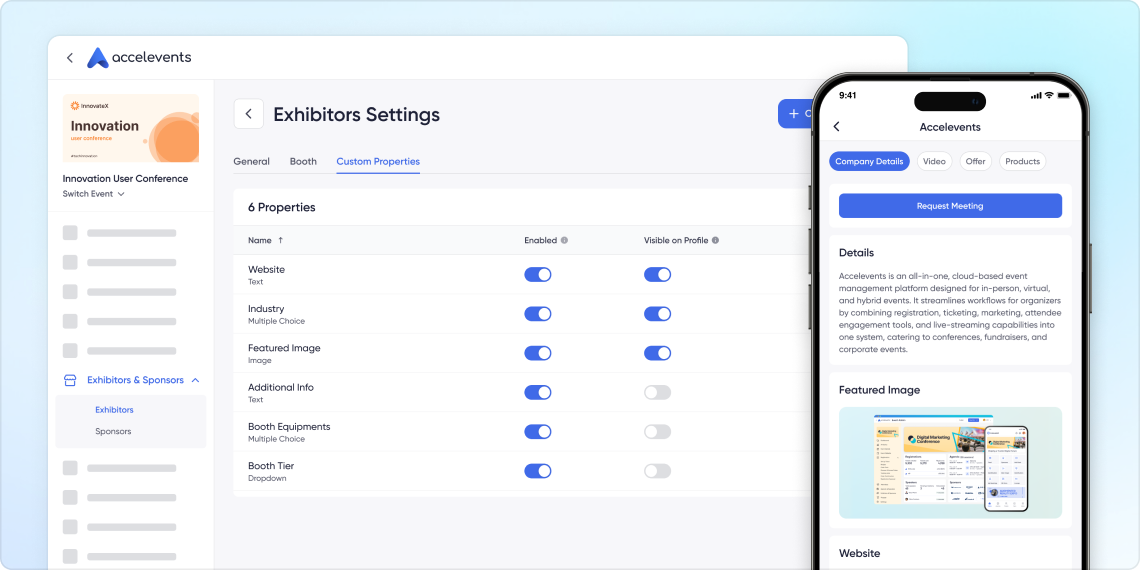Disable the Booth Tier Enabled toggle
The image size is (1140, 570).
tap(538, 471)
